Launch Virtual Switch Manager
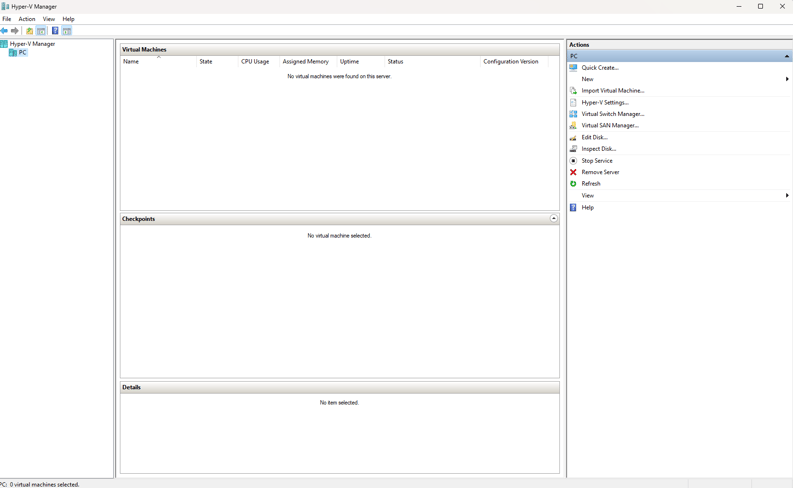Image resolution: width=793 pixels, height=488 pixels. (612, 114)
